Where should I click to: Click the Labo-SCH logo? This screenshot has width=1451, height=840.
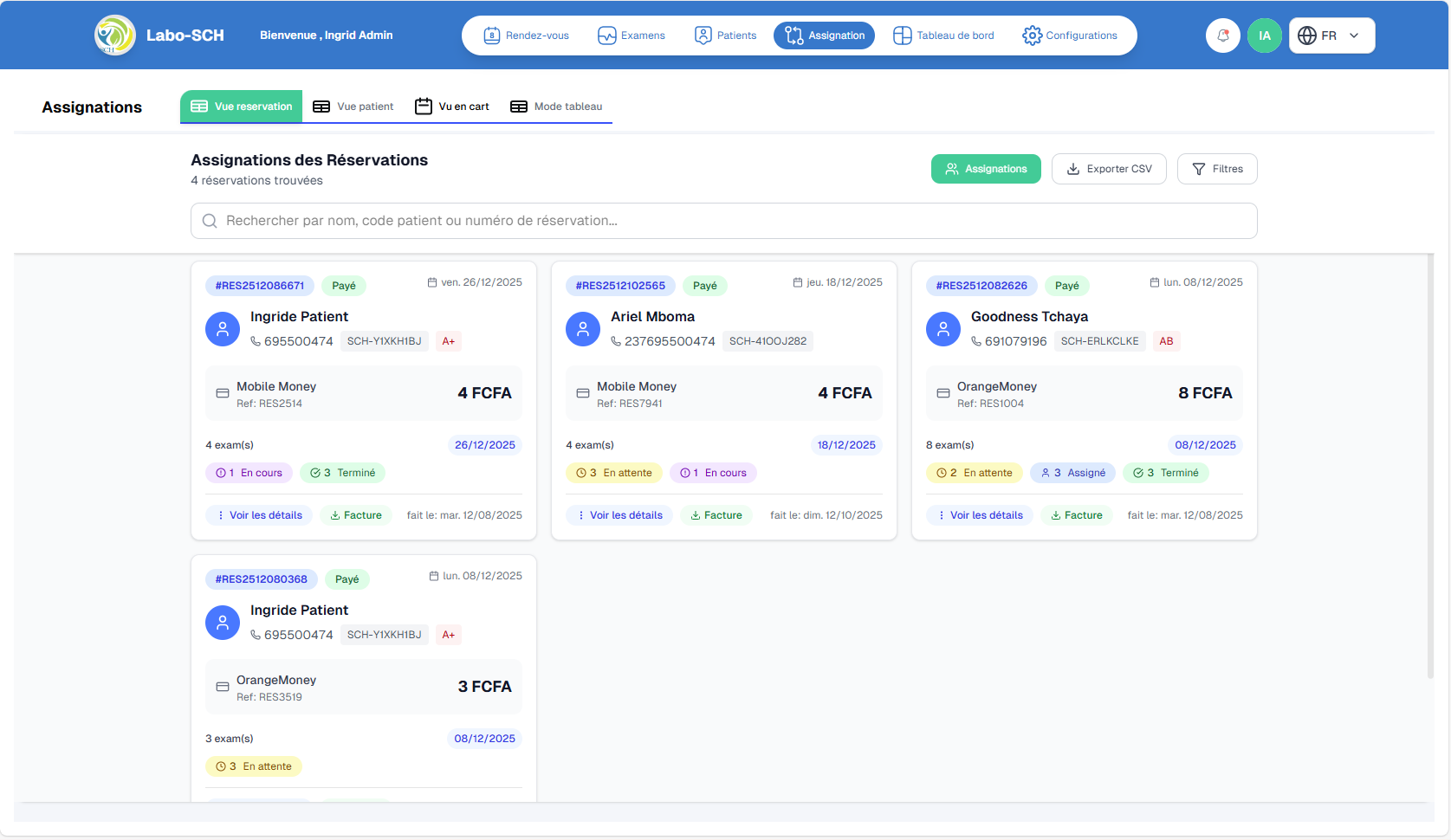tap(115, 36)
